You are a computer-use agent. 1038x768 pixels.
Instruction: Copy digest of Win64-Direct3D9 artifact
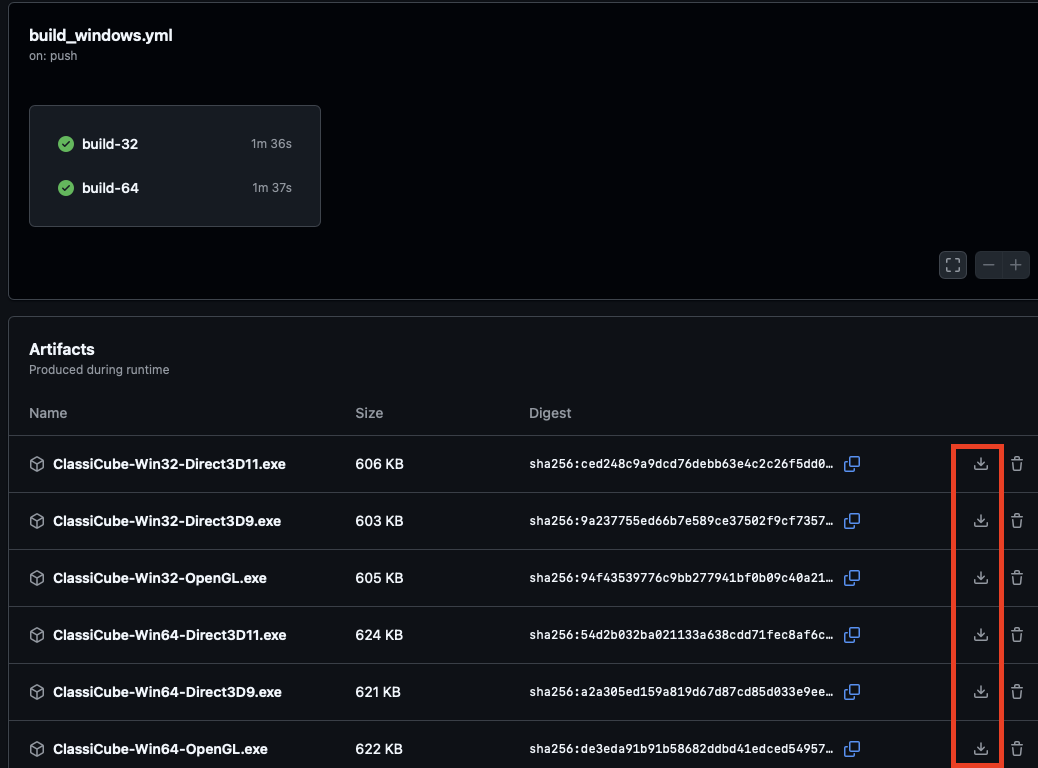click(852, 692)
